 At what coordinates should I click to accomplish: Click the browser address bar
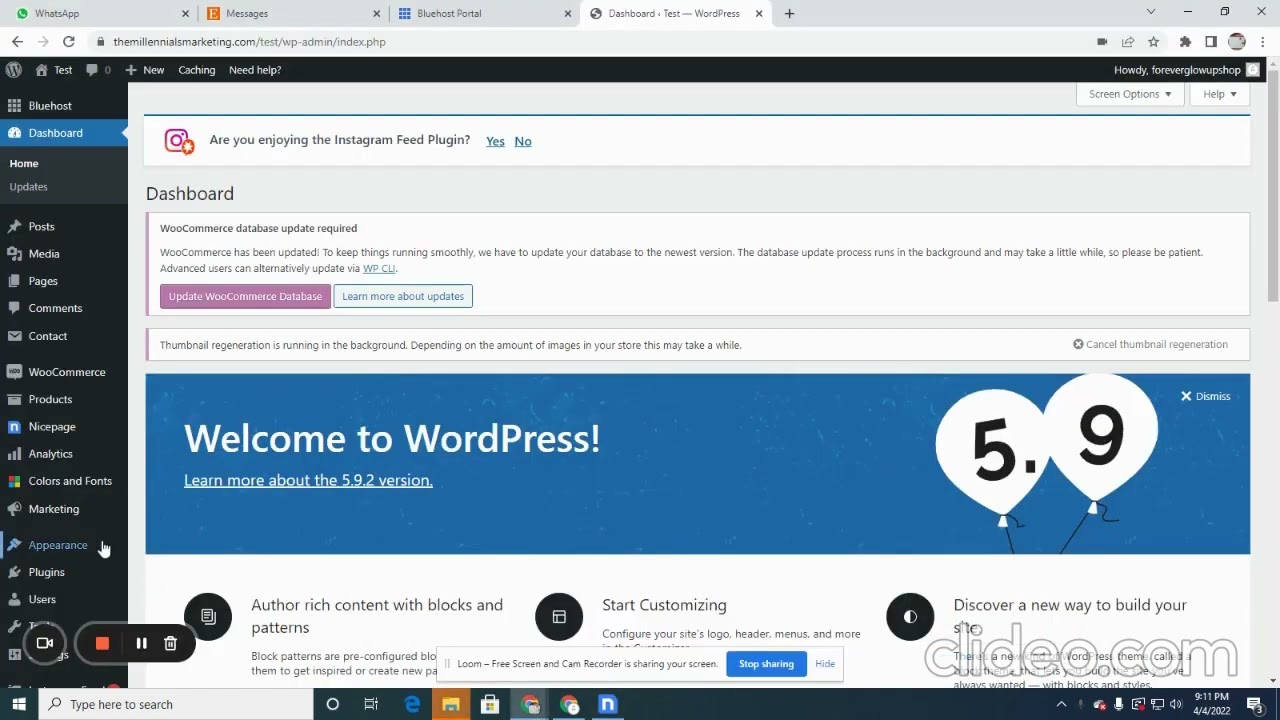(x=590, y=42)
